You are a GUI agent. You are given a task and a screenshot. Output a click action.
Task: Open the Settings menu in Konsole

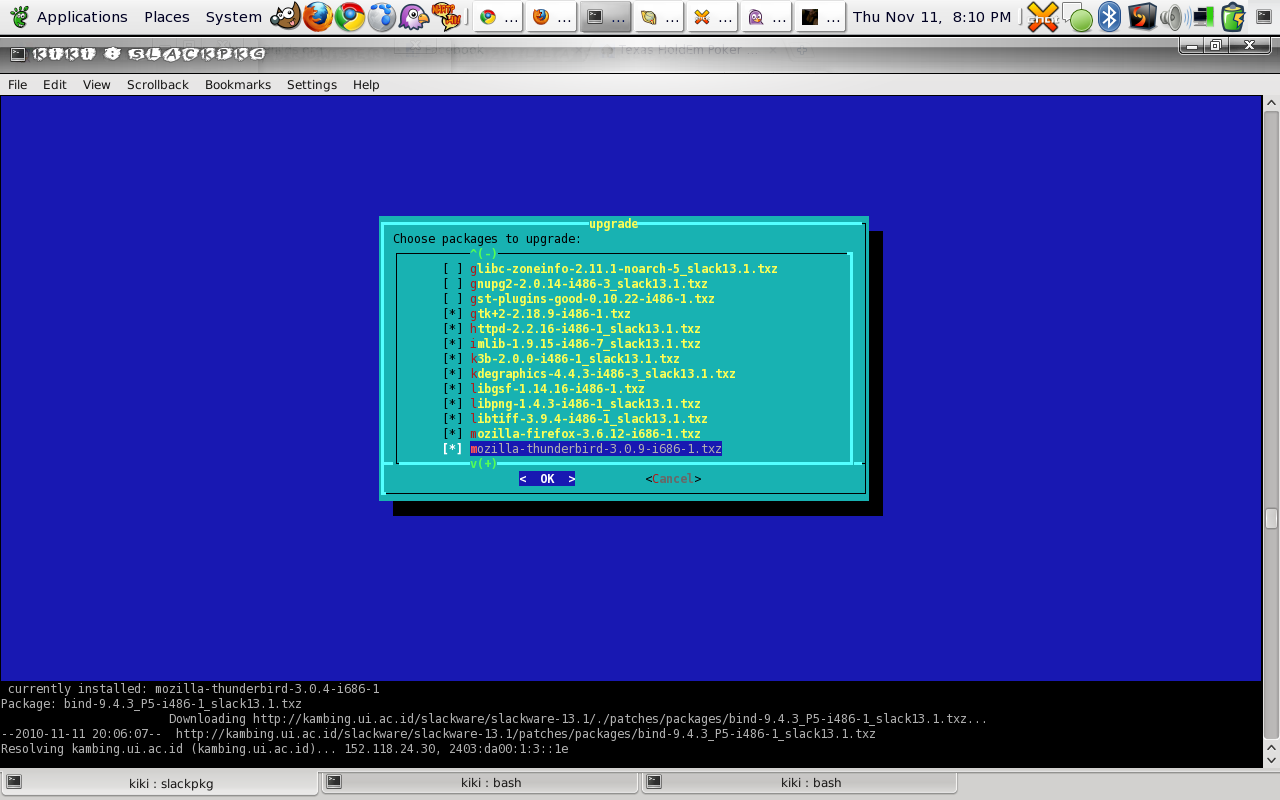[312, 85]
